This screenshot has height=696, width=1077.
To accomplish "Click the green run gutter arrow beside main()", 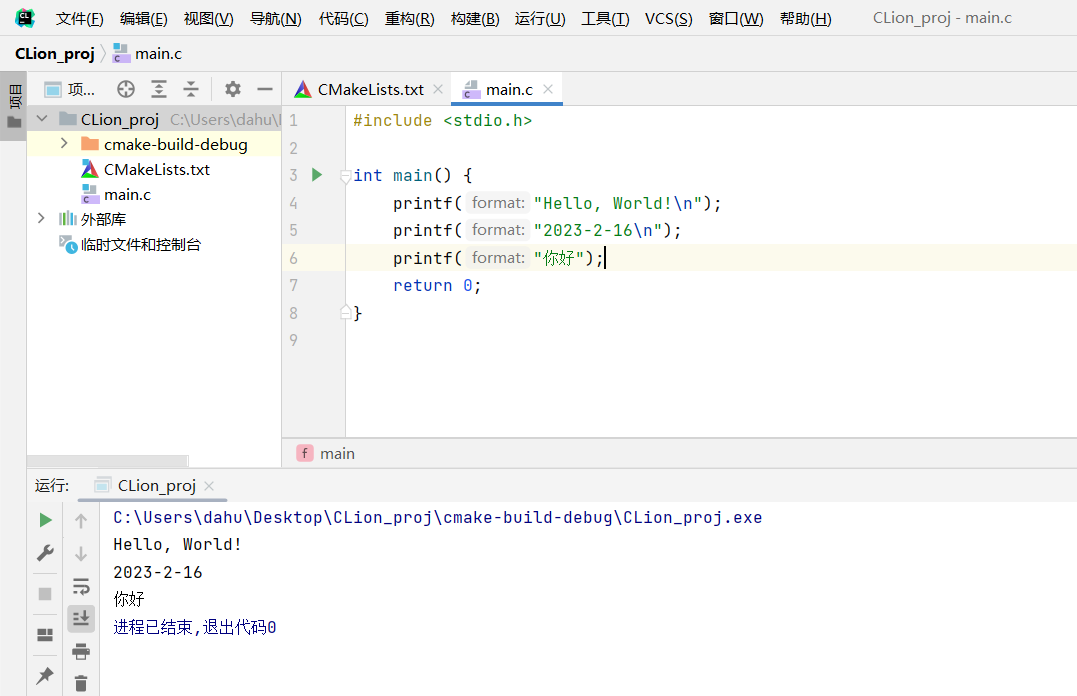I will 317,175.
